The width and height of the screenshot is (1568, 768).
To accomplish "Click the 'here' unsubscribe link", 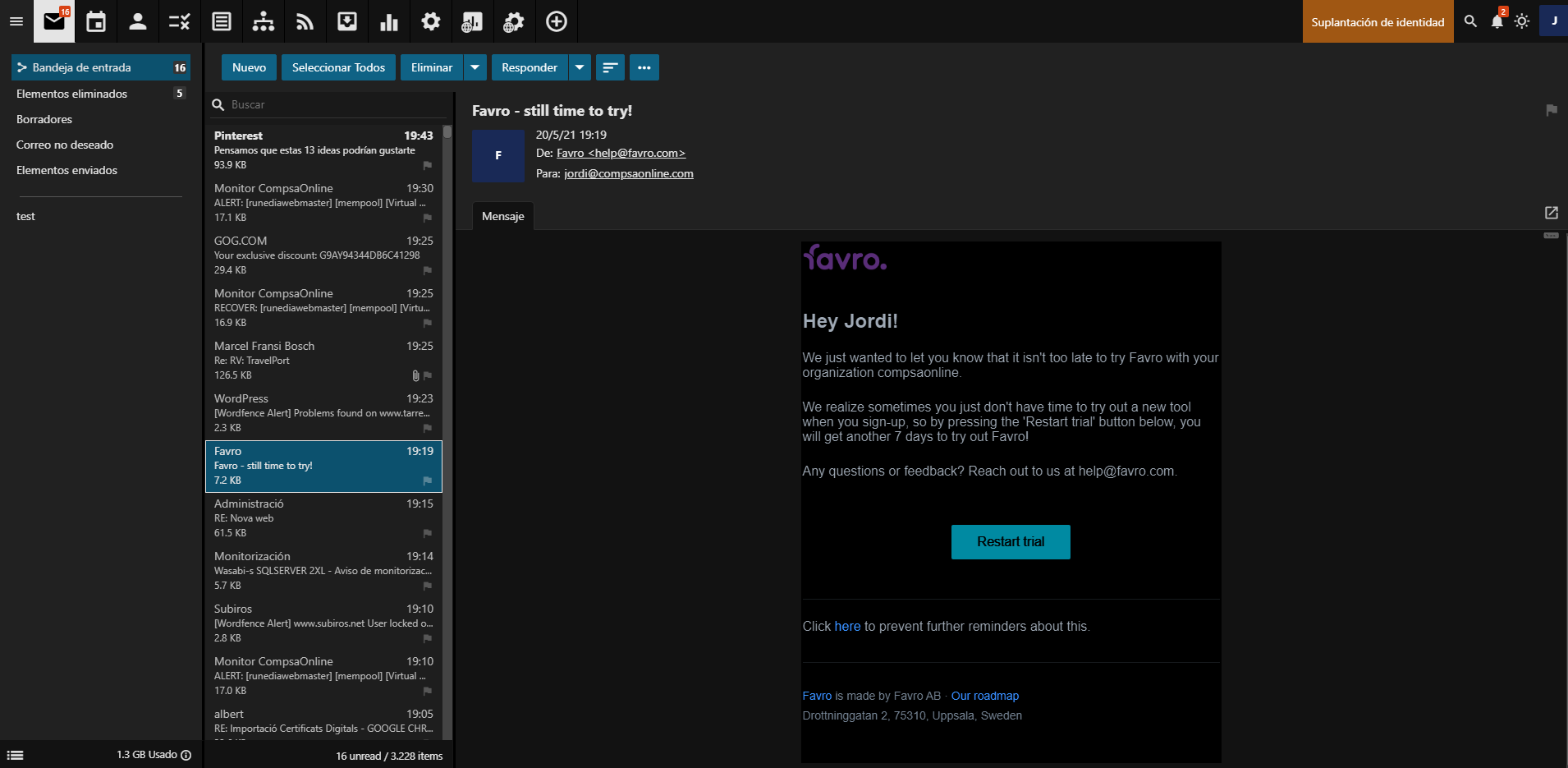I will [x=847, y=626].
